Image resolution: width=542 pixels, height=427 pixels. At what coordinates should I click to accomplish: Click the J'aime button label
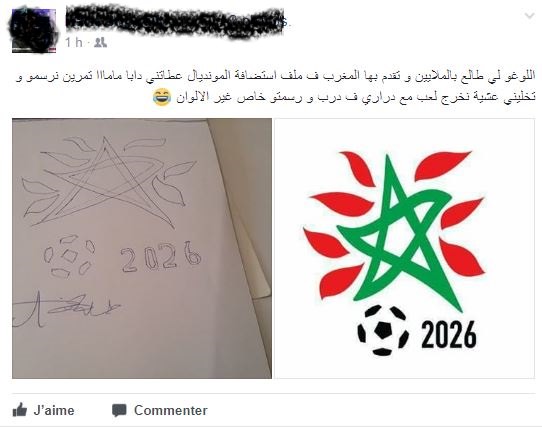point(54,410)
